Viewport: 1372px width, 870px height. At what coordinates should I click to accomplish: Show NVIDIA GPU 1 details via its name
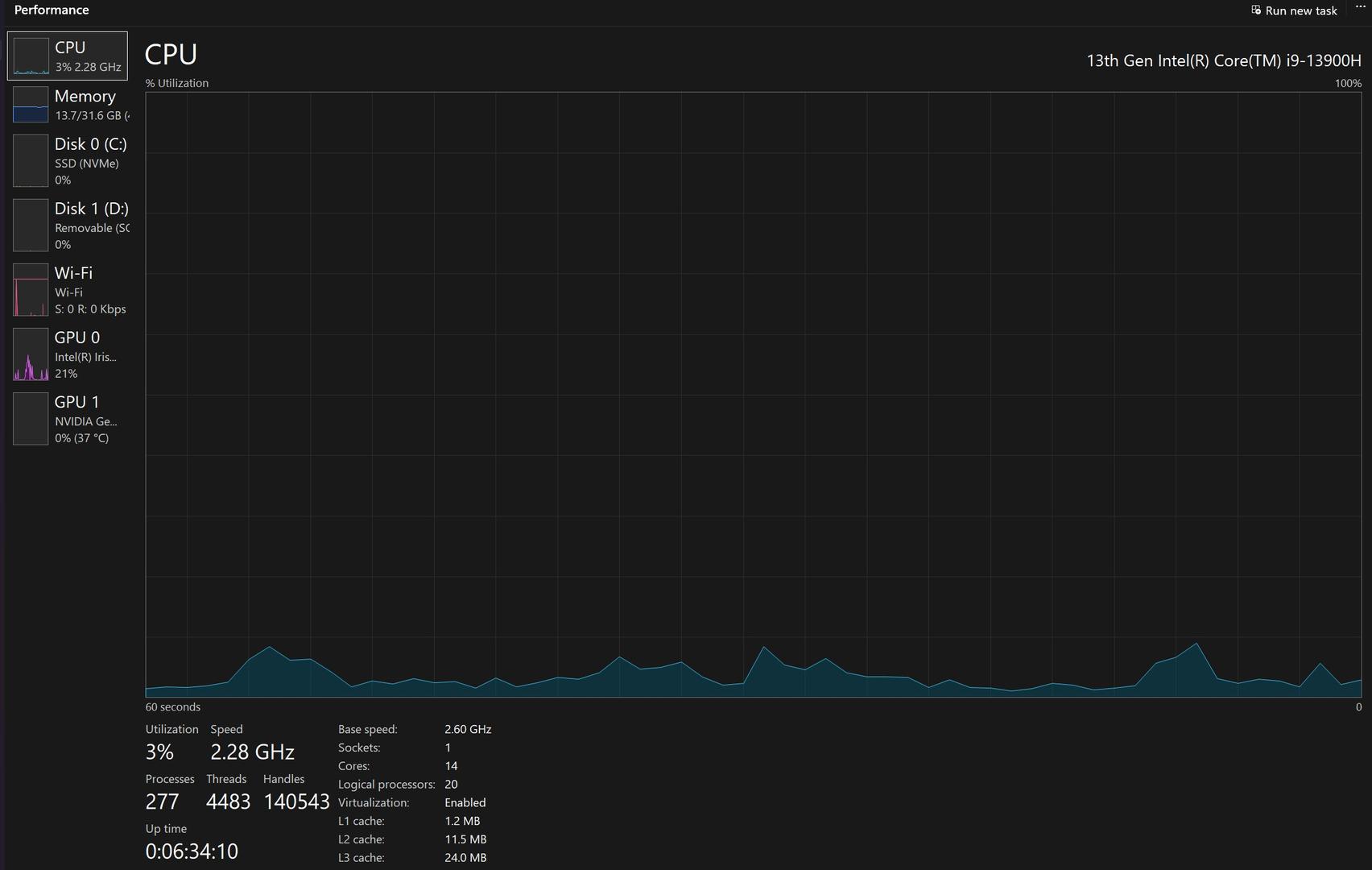85,421
